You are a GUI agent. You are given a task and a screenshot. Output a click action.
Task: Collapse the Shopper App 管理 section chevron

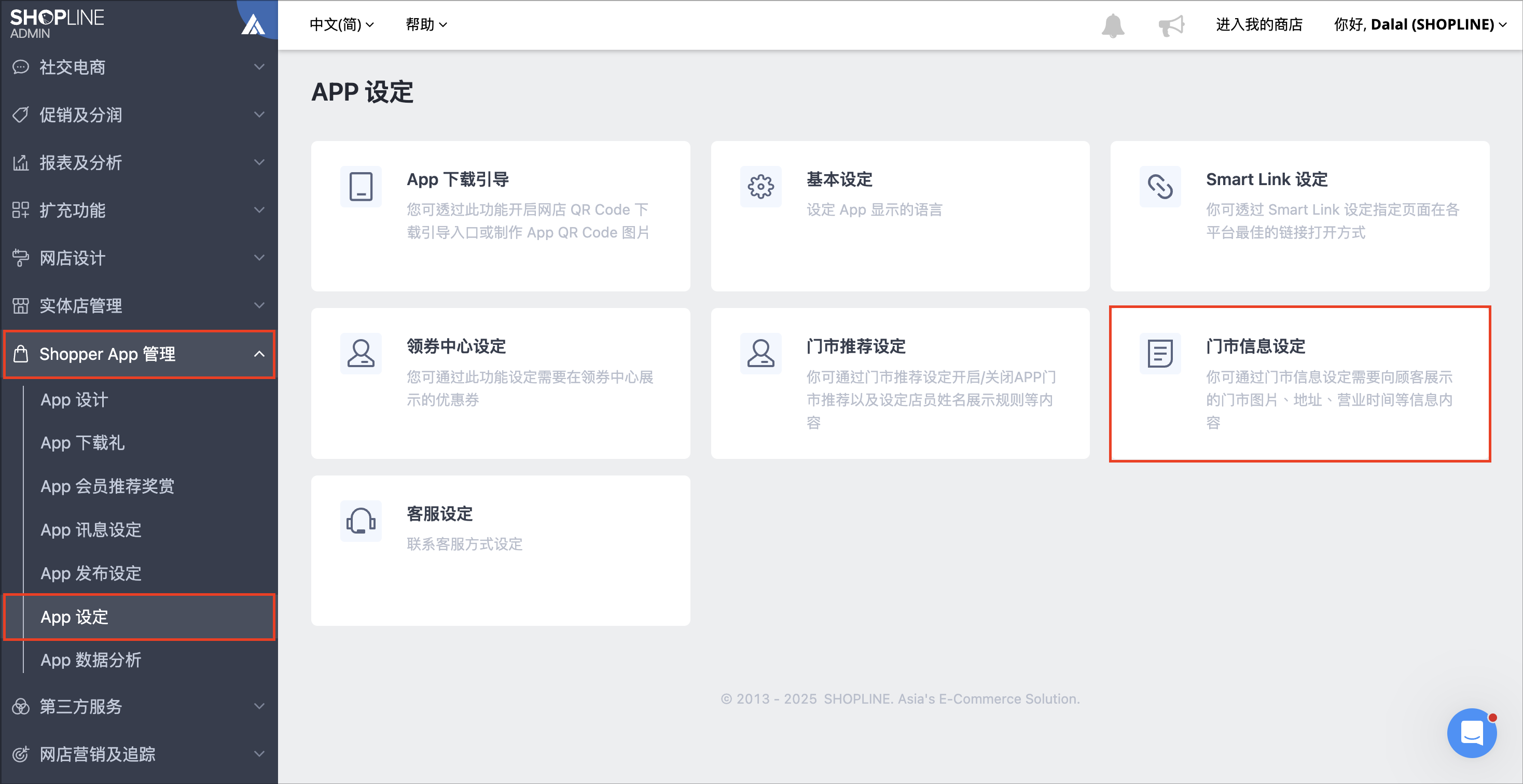point(259,354)
